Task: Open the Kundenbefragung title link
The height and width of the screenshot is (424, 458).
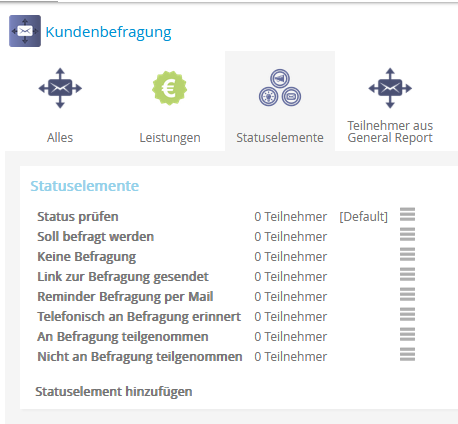Action: (108, 32)
